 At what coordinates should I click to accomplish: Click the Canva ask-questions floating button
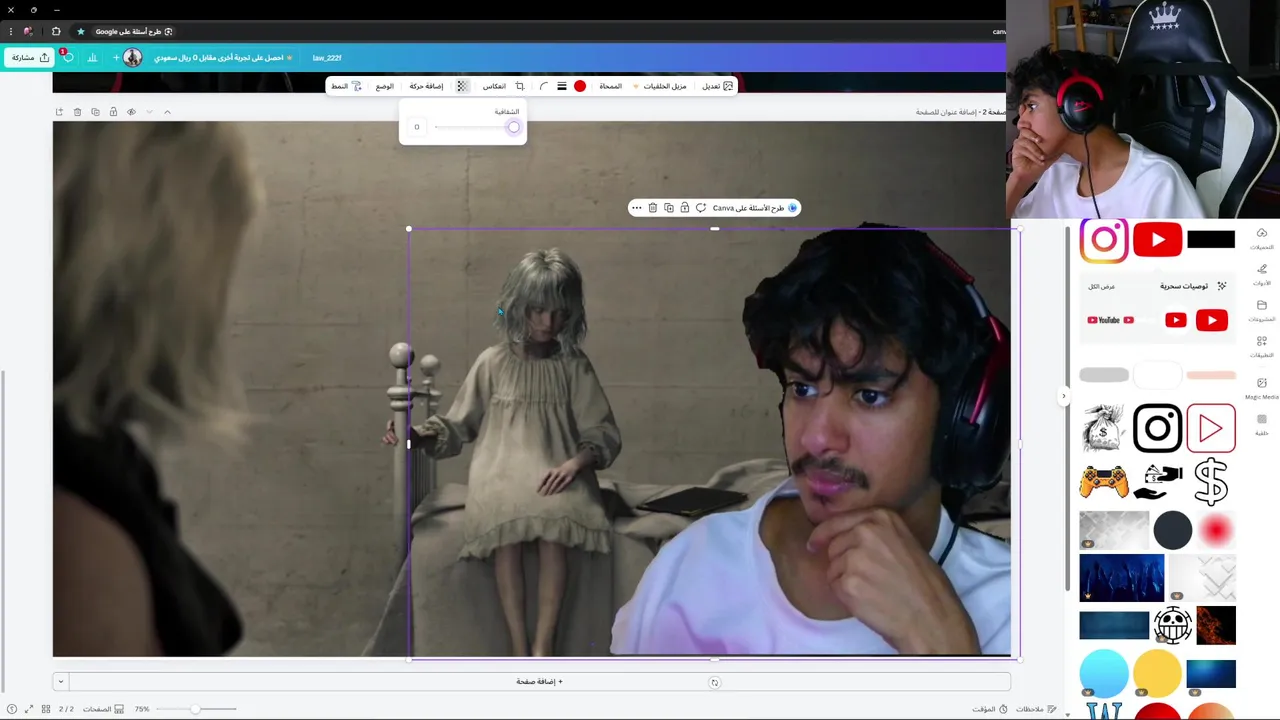tap(755, 208)
